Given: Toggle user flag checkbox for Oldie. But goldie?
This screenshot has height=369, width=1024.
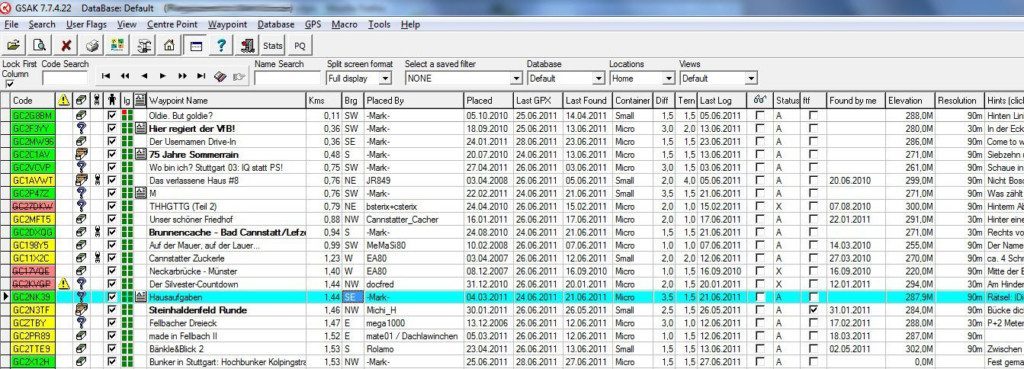Looking at the screenshot, I should [112, 115].
